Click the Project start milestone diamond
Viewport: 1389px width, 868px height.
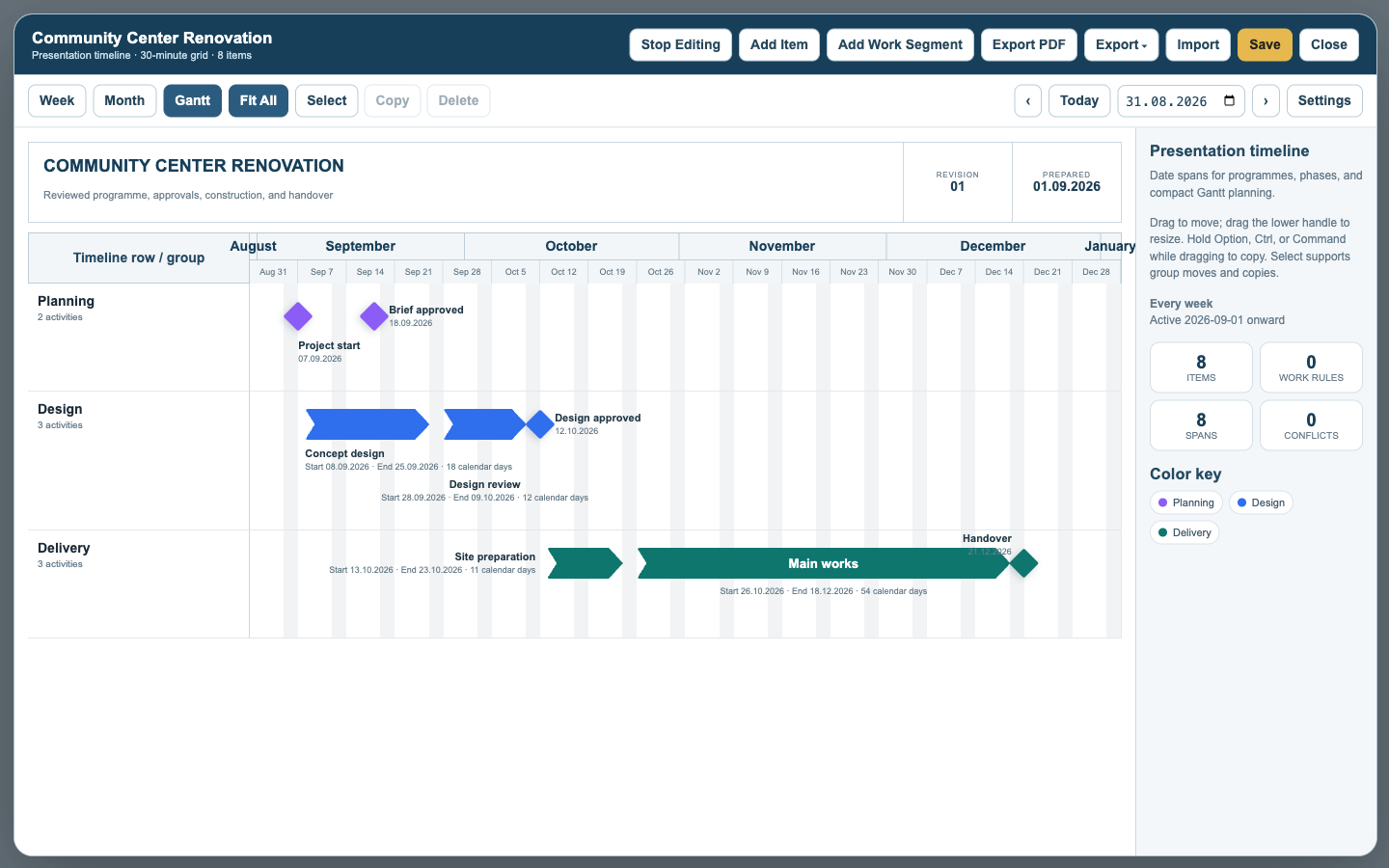[298, 316]
